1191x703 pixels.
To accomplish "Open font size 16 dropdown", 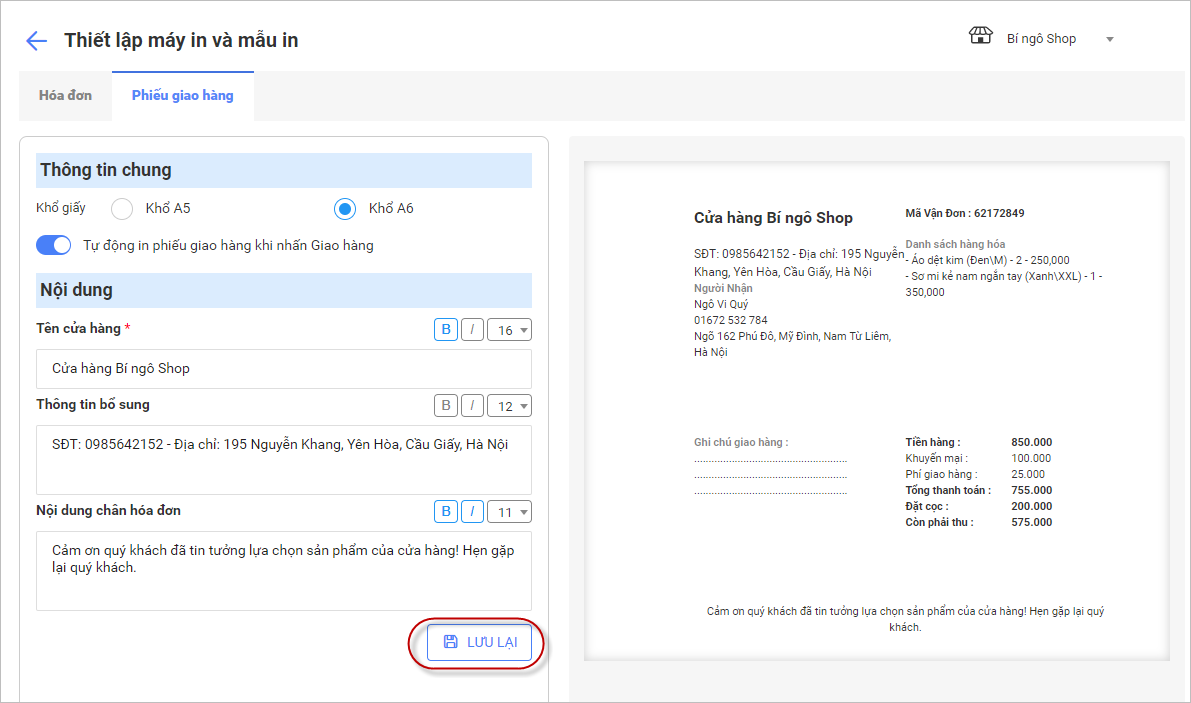I will coord(509,330).
